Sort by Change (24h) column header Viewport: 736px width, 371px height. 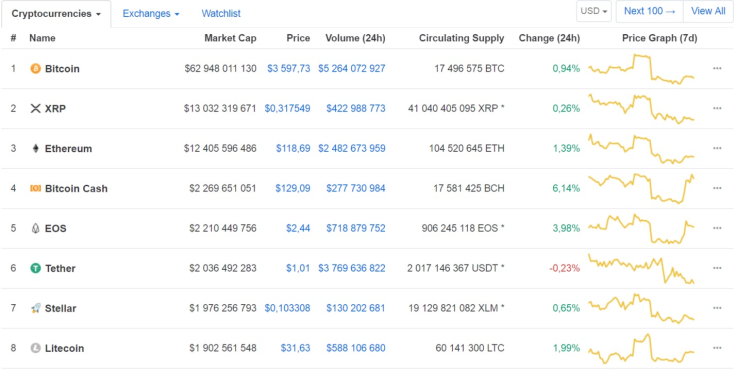(x=549, y=38)
